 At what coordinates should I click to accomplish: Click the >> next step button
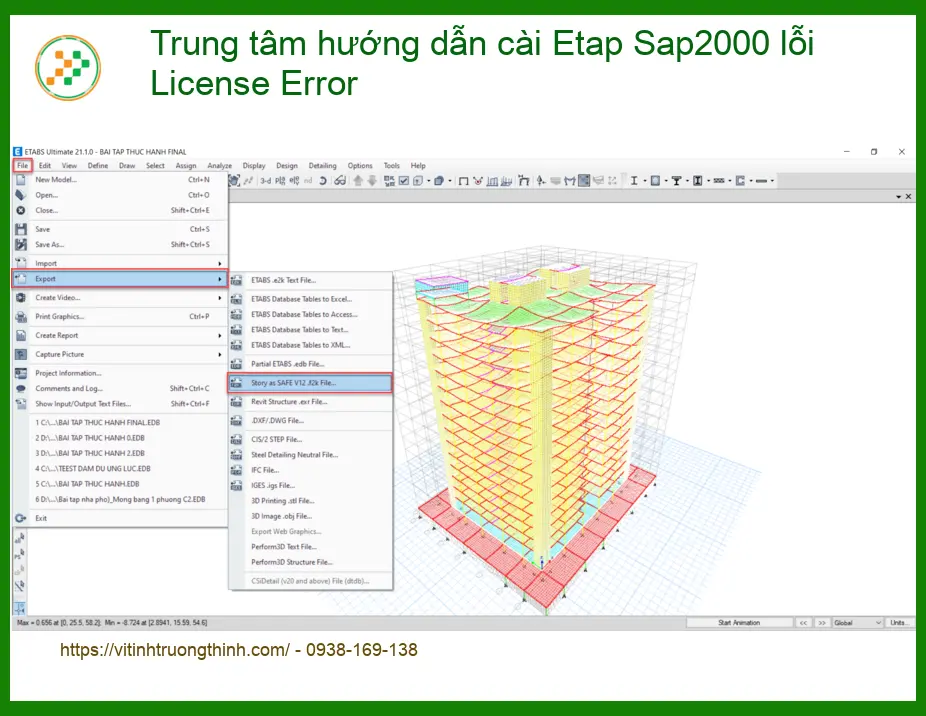tap(821, 623)
